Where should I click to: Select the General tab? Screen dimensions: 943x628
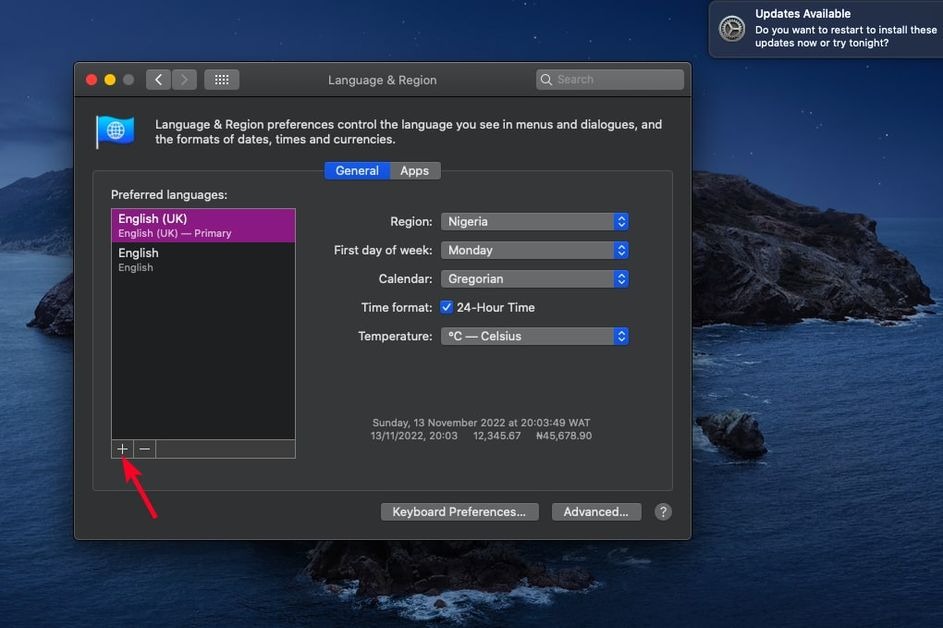(x=357, y=171)
